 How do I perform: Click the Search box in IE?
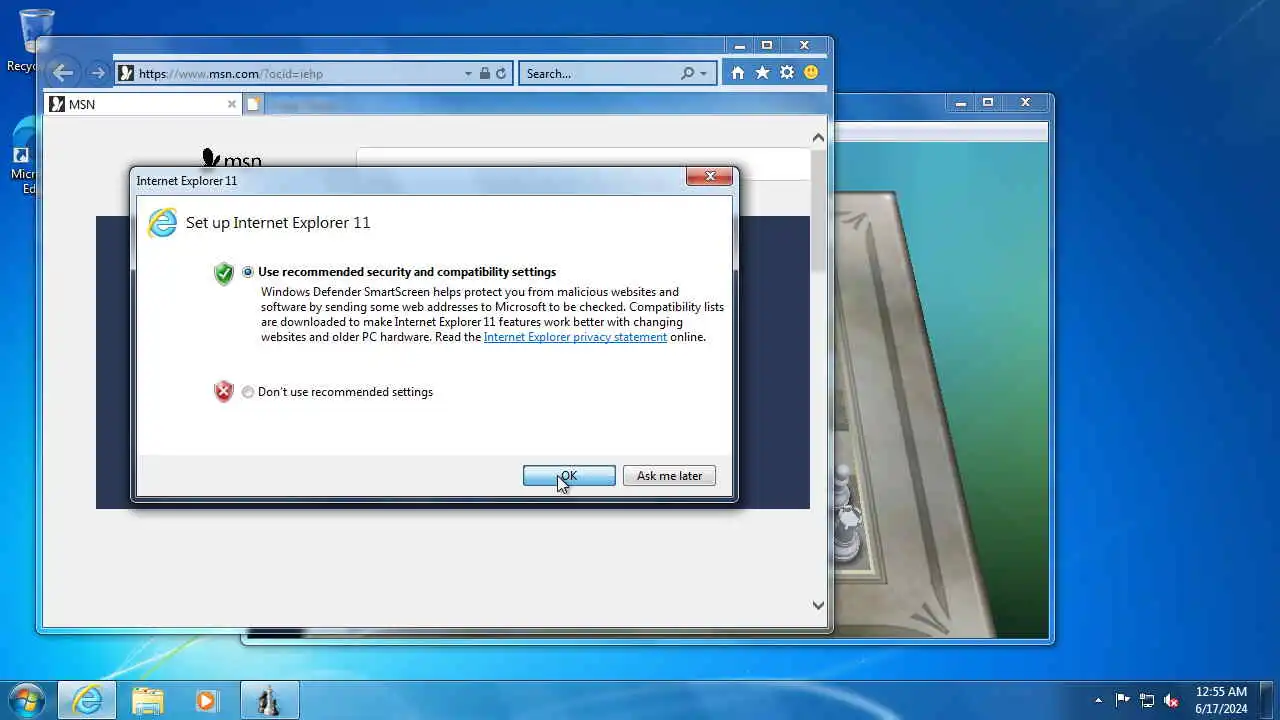coord(600,73)
